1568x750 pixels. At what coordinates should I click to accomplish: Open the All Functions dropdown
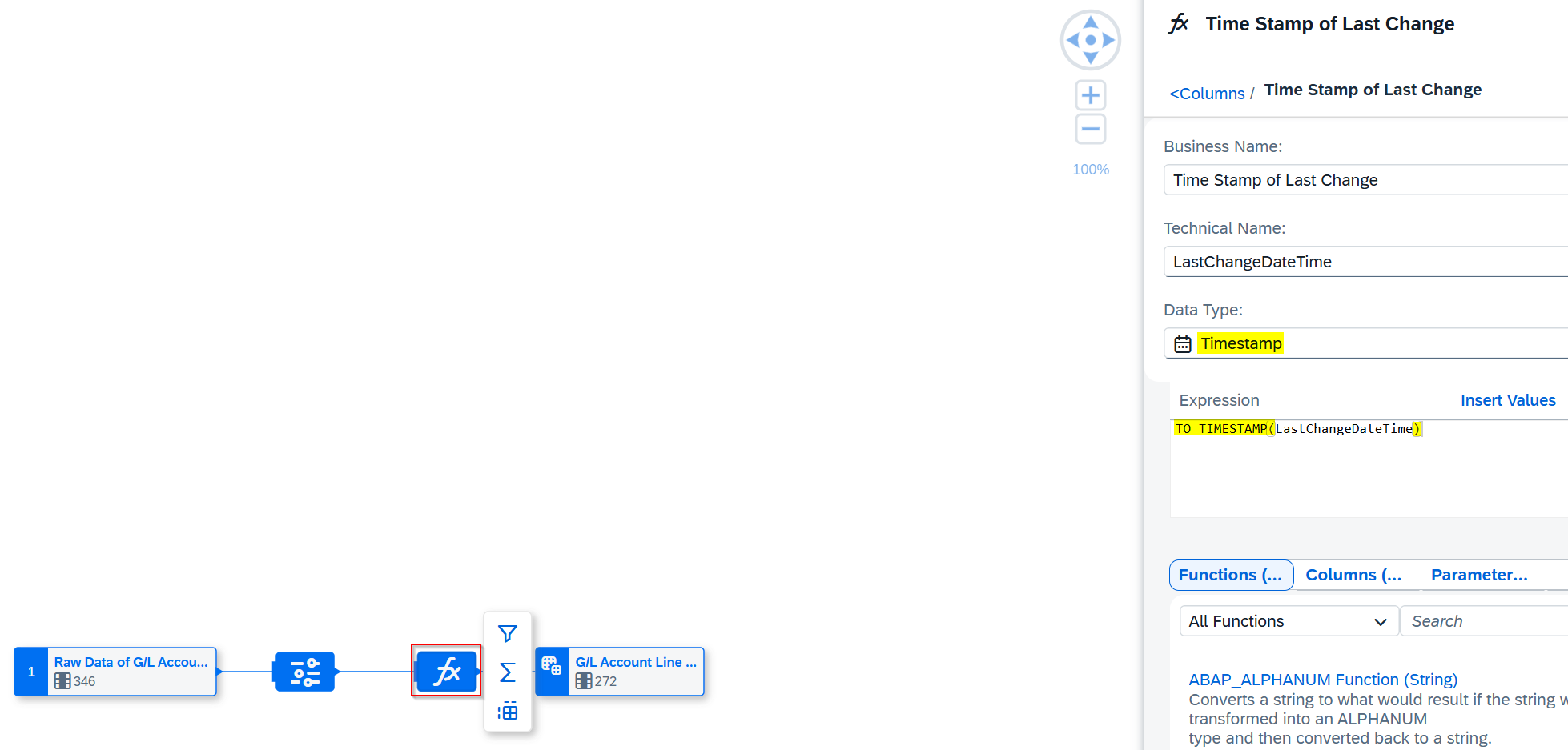[x=1288, y=621]
